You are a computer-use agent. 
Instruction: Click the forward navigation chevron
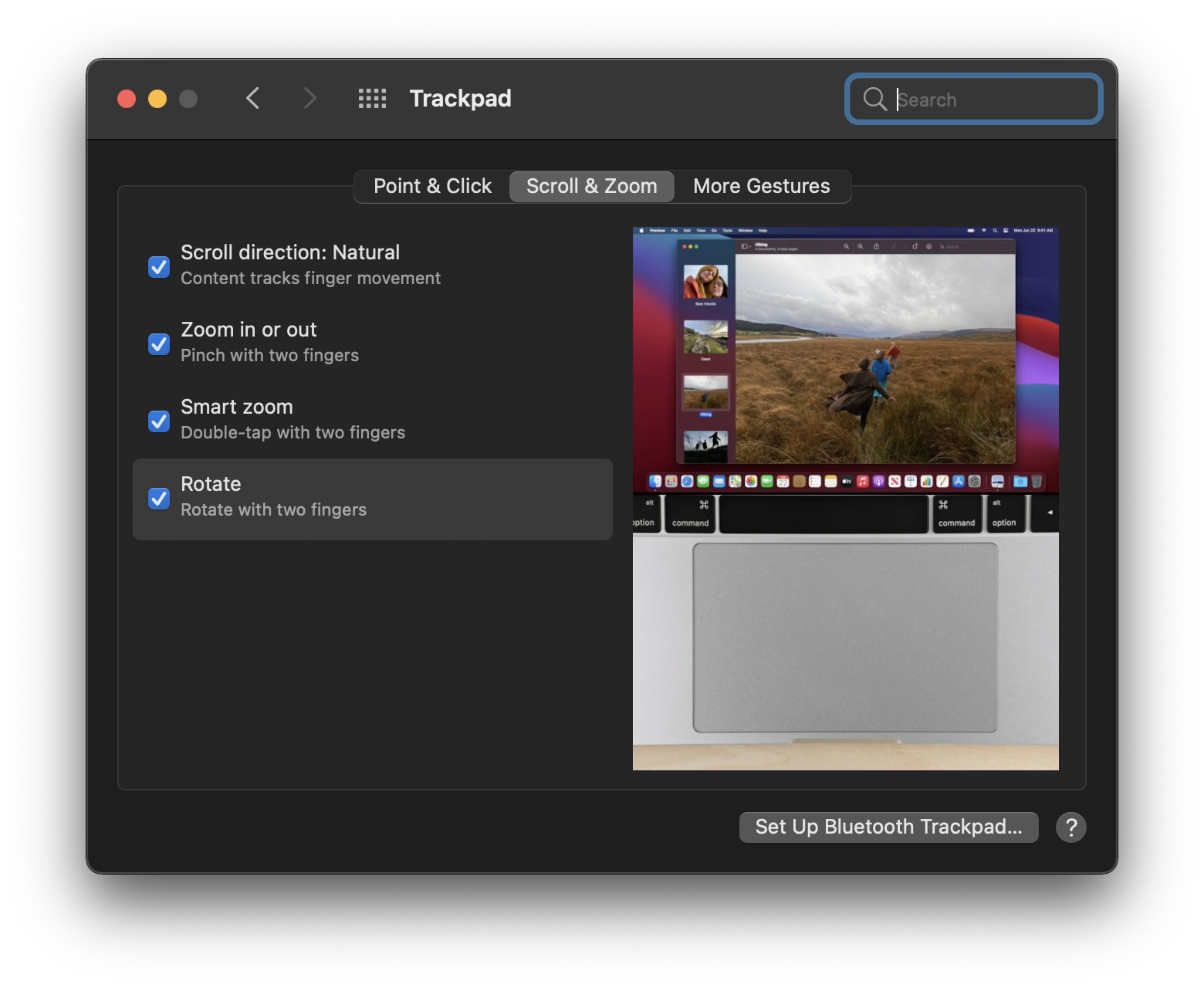tap(308, 98)
